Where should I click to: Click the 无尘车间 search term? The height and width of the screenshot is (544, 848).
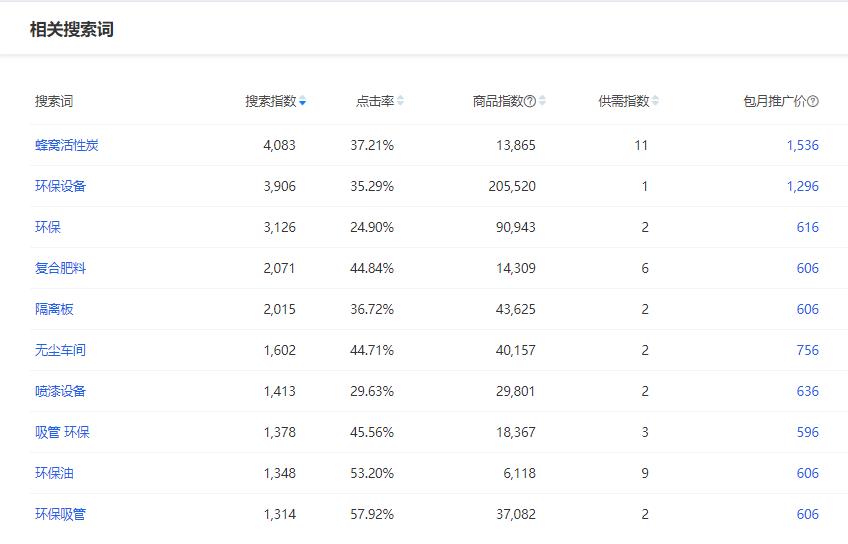60,350
